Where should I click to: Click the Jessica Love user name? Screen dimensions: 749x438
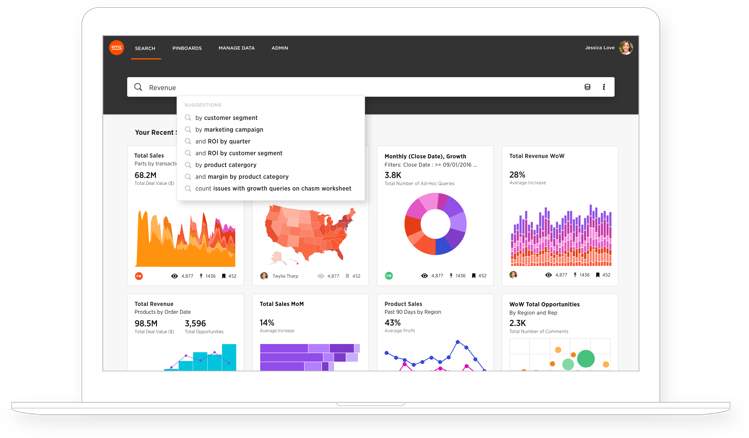click(599, 48)
